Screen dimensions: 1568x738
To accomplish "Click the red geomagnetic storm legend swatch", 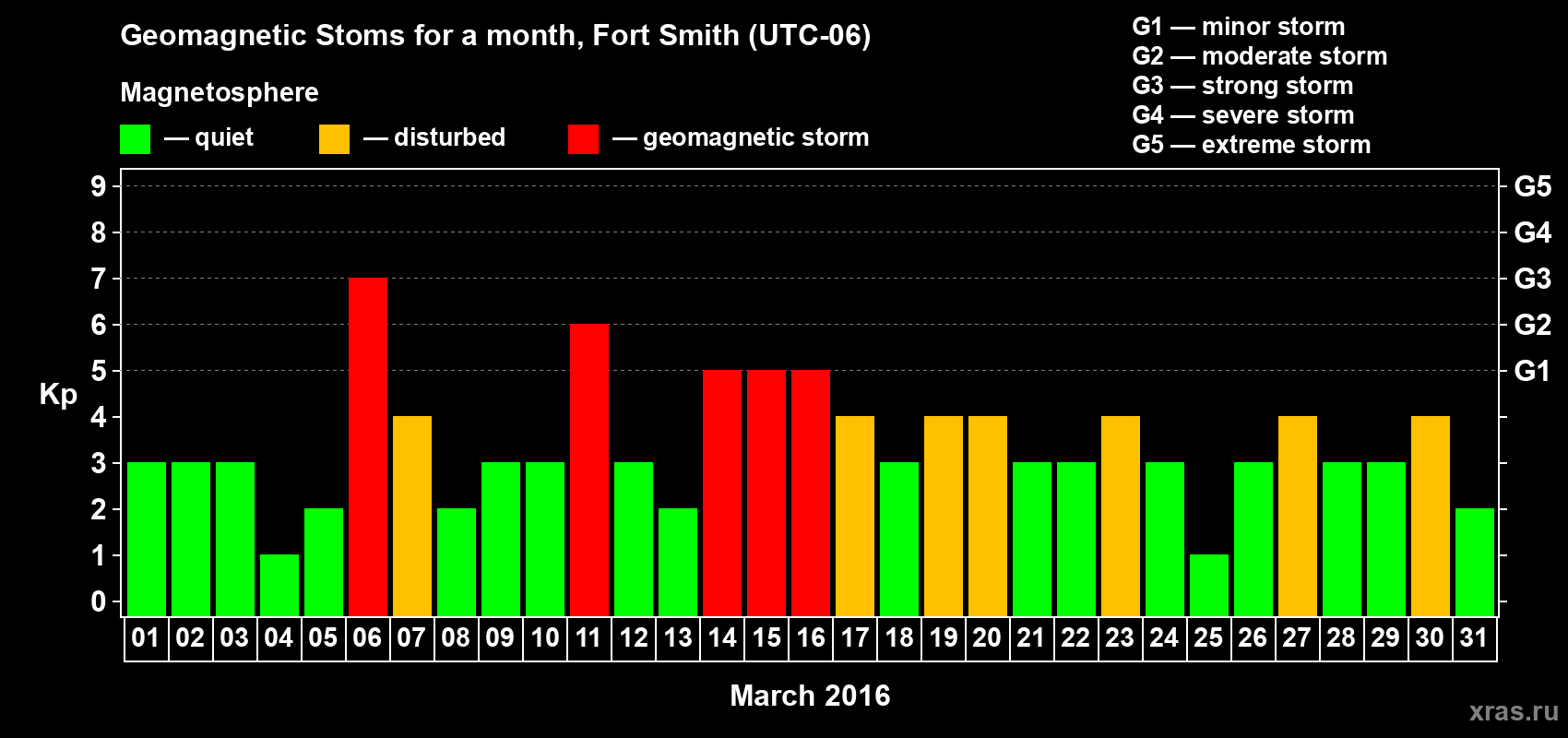I will [x=583, y=139].
